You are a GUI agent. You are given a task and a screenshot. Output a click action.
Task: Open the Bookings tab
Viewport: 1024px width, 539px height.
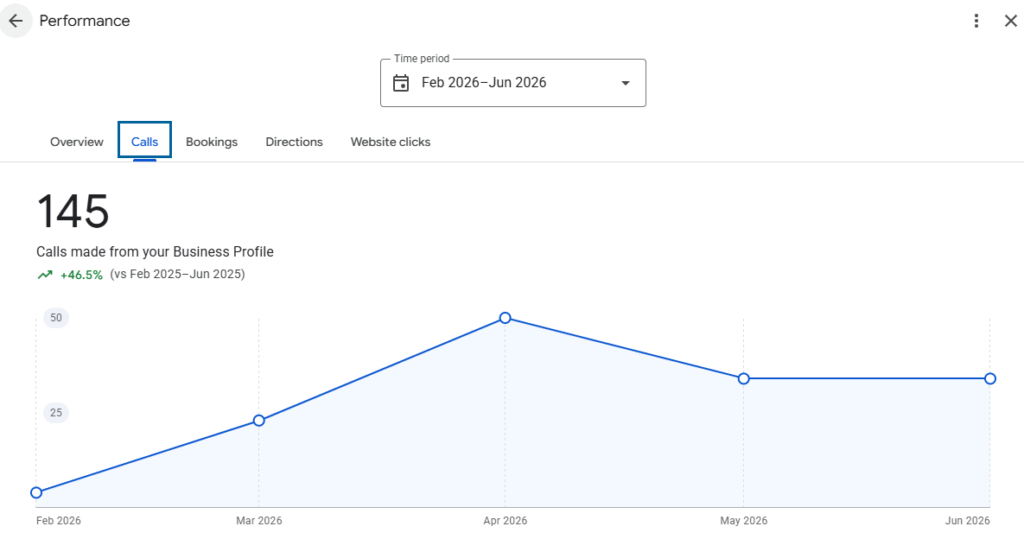[x=212, y=142]
